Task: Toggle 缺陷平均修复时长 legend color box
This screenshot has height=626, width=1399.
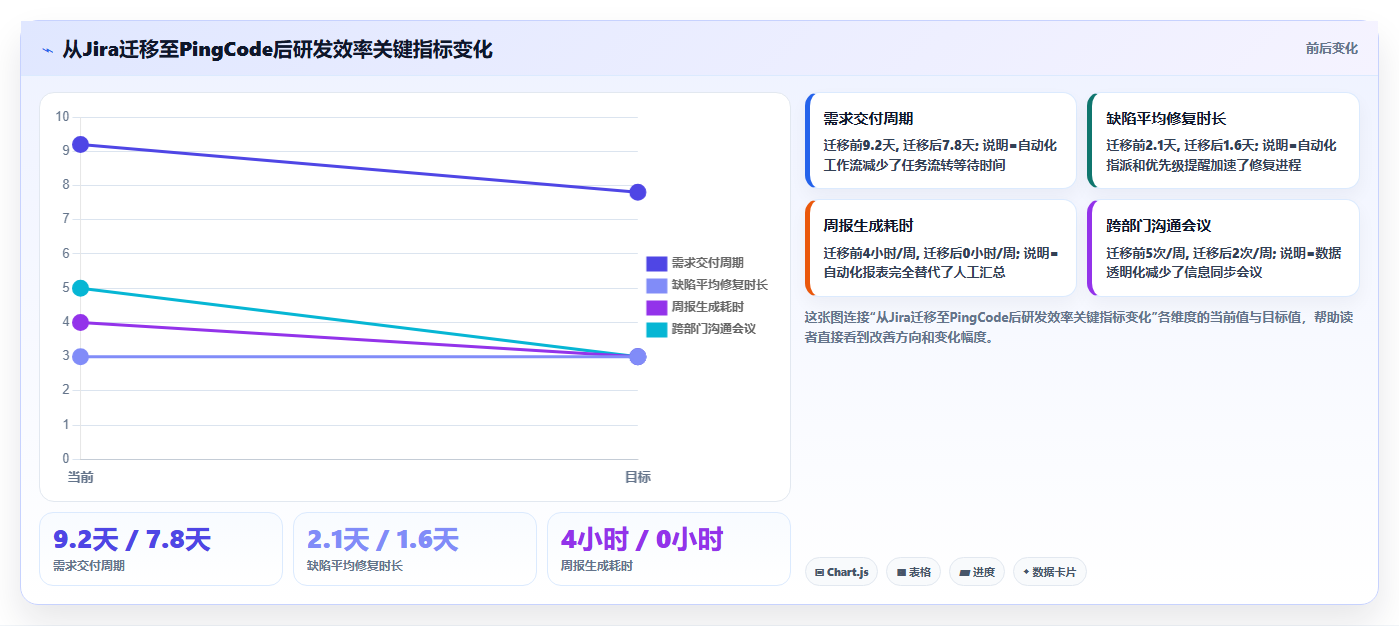Action: coord(656,285)
